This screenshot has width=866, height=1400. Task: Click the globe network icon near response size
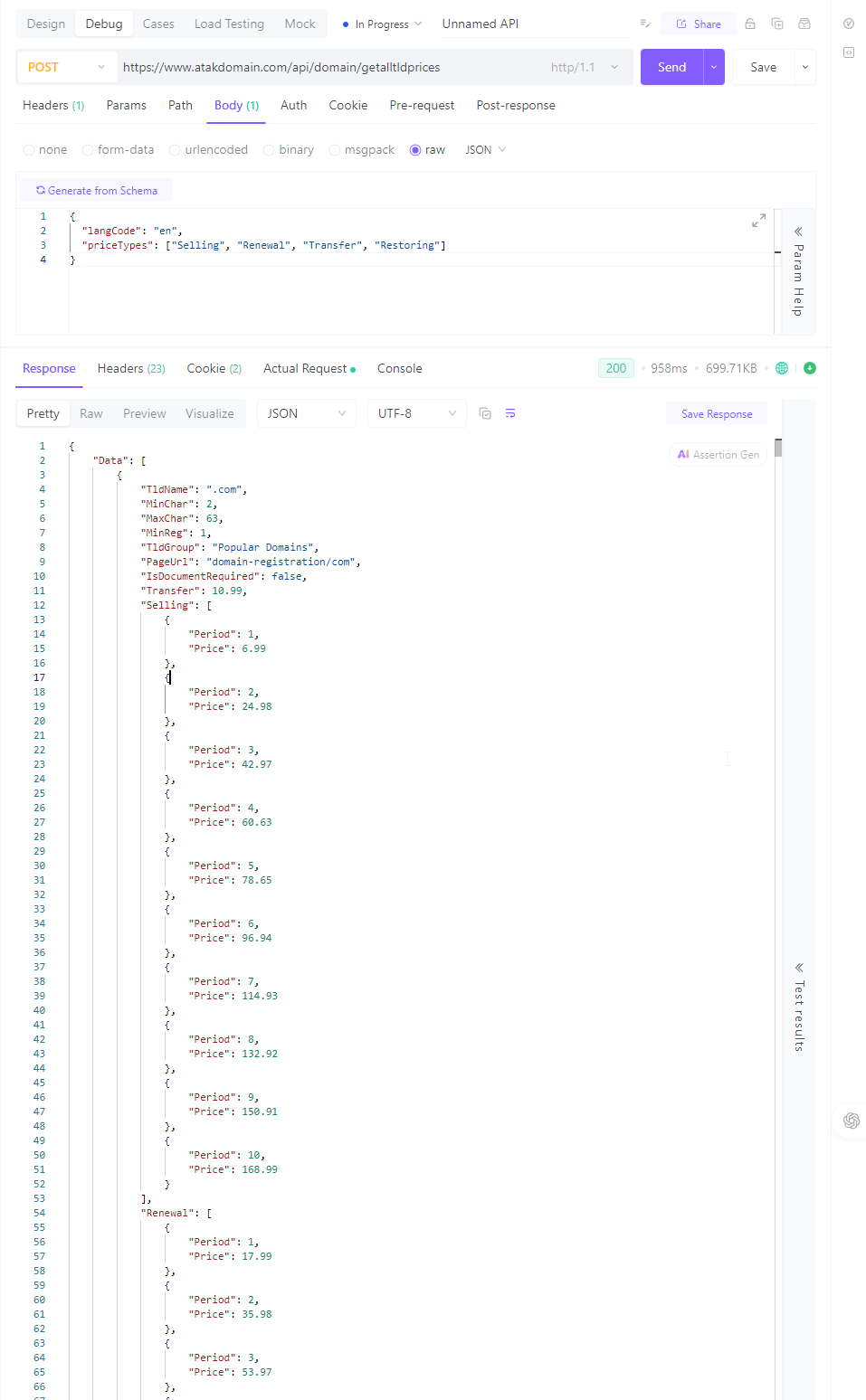(x=782, y=368)
